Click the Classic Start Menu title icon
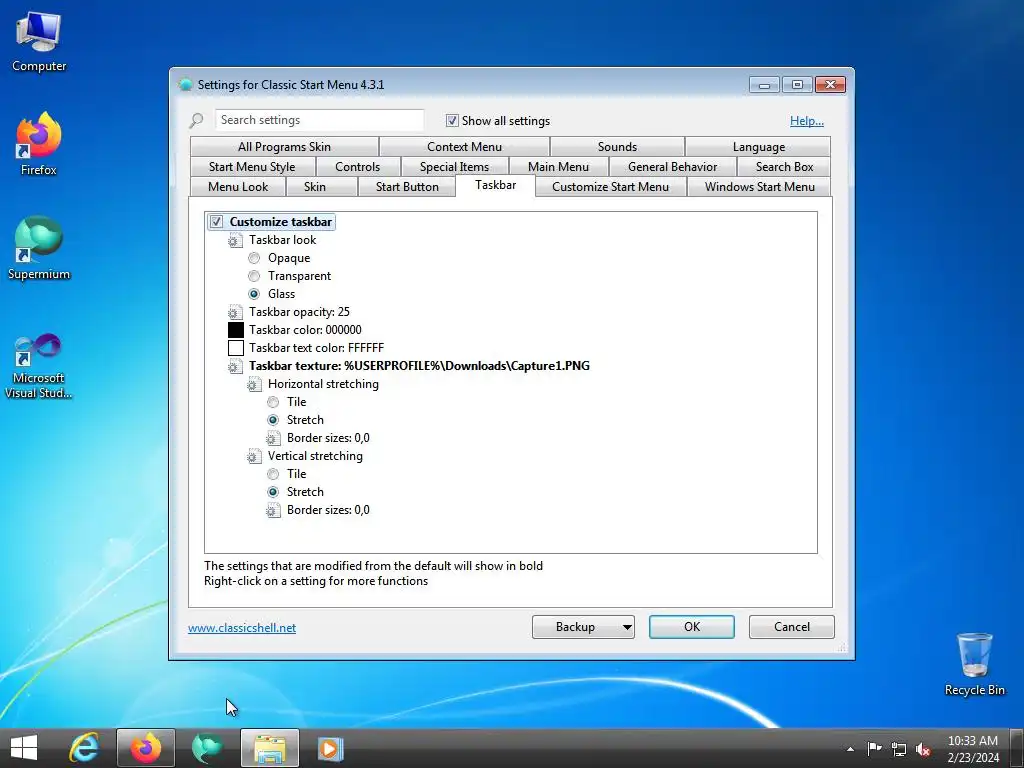 tap(185, 84)
